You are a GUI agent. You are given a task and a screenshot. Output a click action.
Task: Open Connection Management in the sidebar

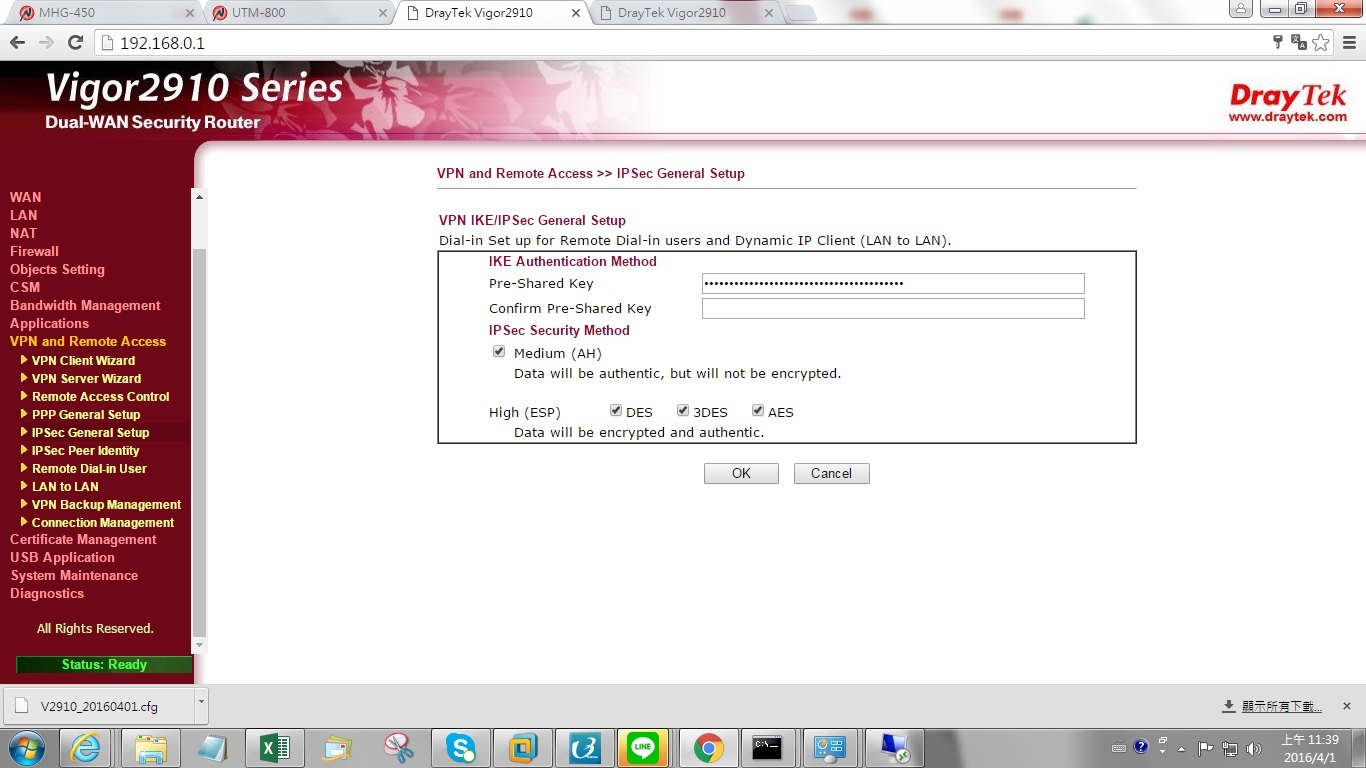[103, 523]
